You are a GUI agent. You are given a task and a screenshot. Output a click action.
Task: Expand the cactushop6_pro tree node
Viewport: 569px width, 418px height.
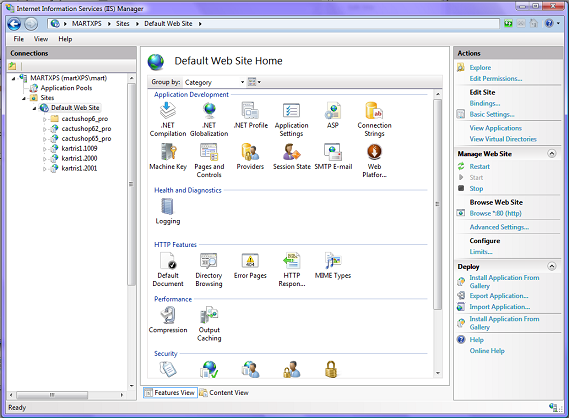click(x=45, y=119)
